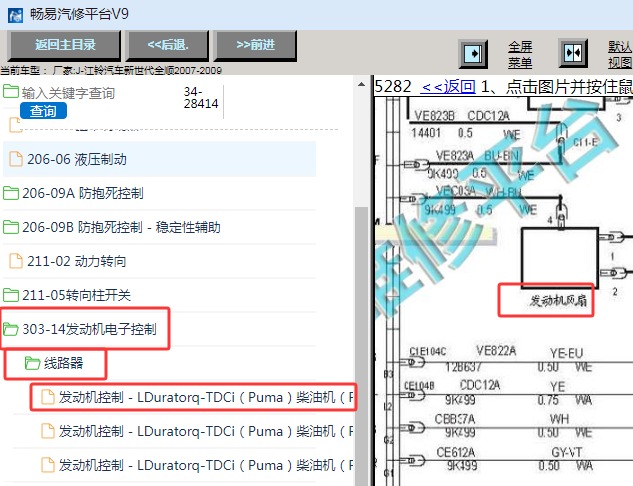Image resolution: width=633 pixels, height=486 pixels.
Task: Expand 206-09B 防抱死控制 - 稳定性辅助 folder
Action: pos(159,227)
